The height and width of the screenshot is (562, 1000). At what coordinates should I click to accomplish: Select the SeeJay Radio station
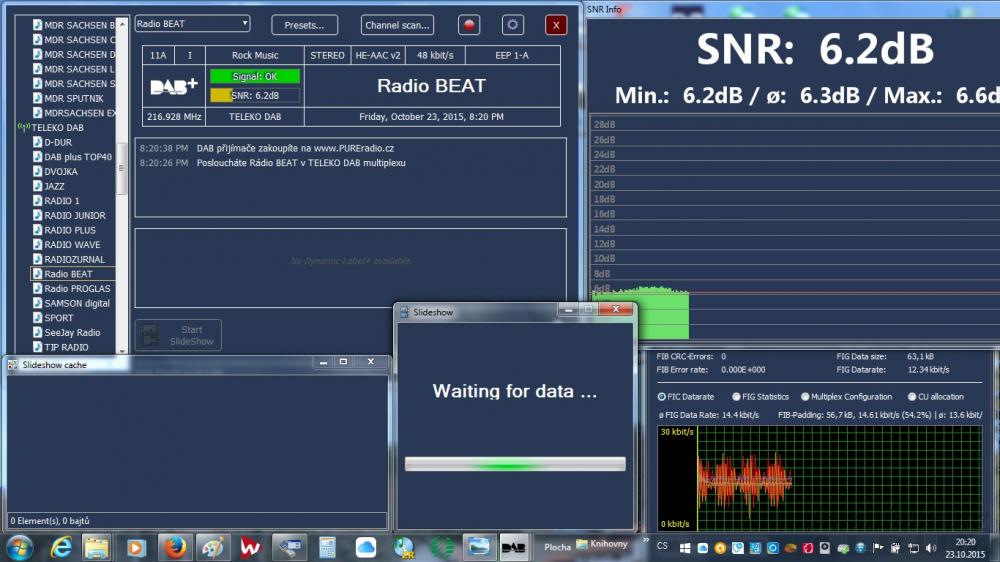click(66, 333)
